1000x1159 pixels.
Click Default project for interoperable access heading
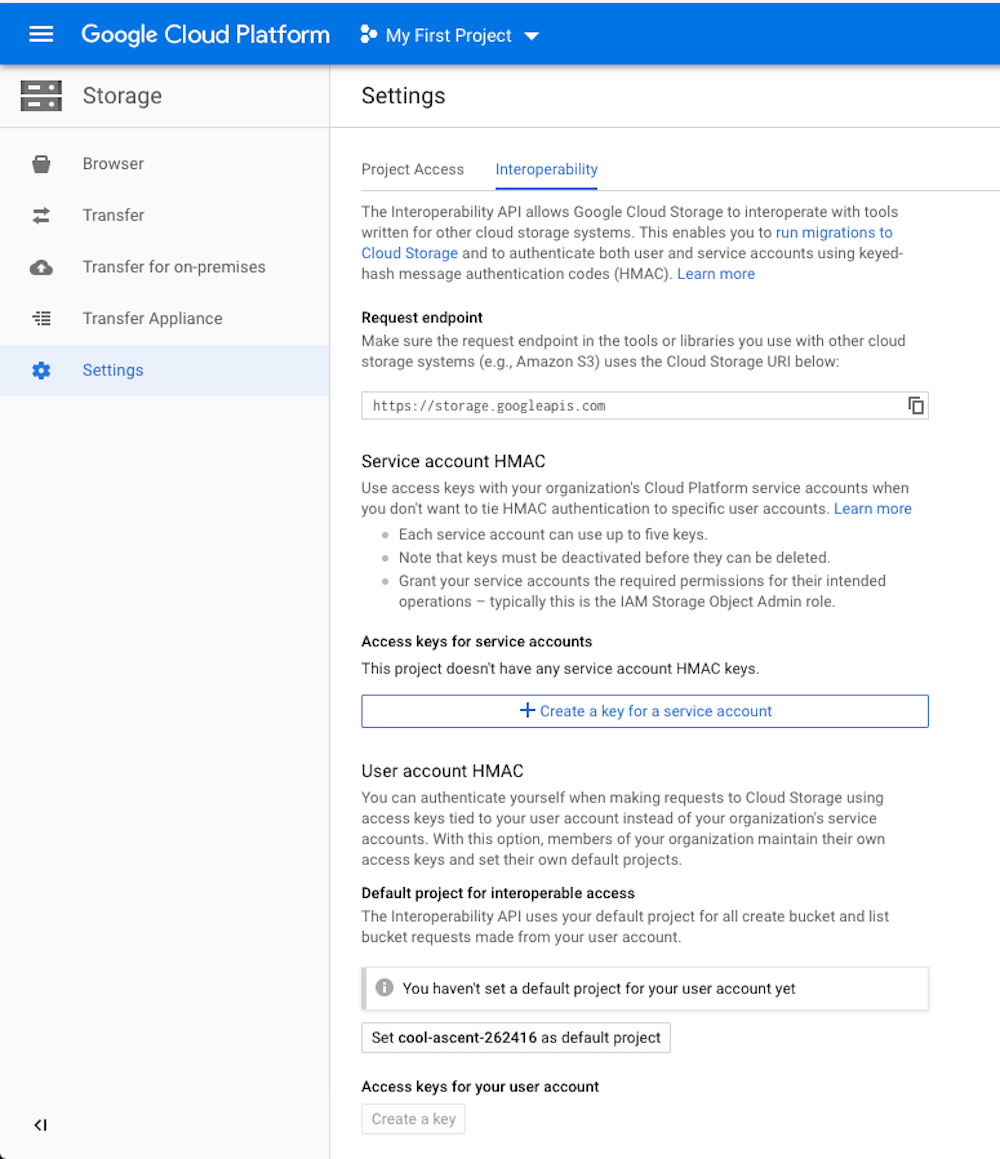pos(498,893)
